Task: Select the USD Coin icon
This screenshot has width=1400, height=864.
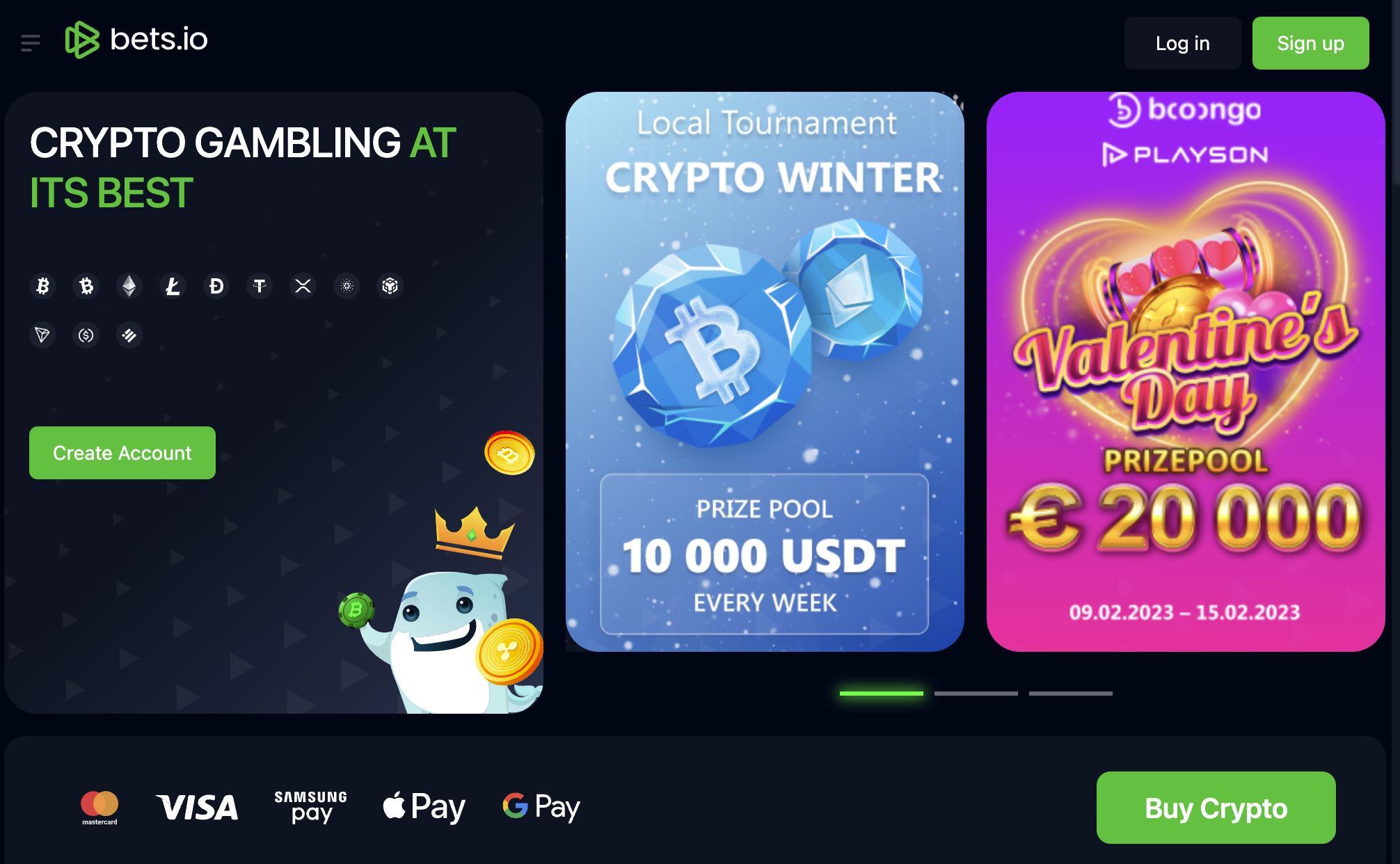Action: (86, 335)
